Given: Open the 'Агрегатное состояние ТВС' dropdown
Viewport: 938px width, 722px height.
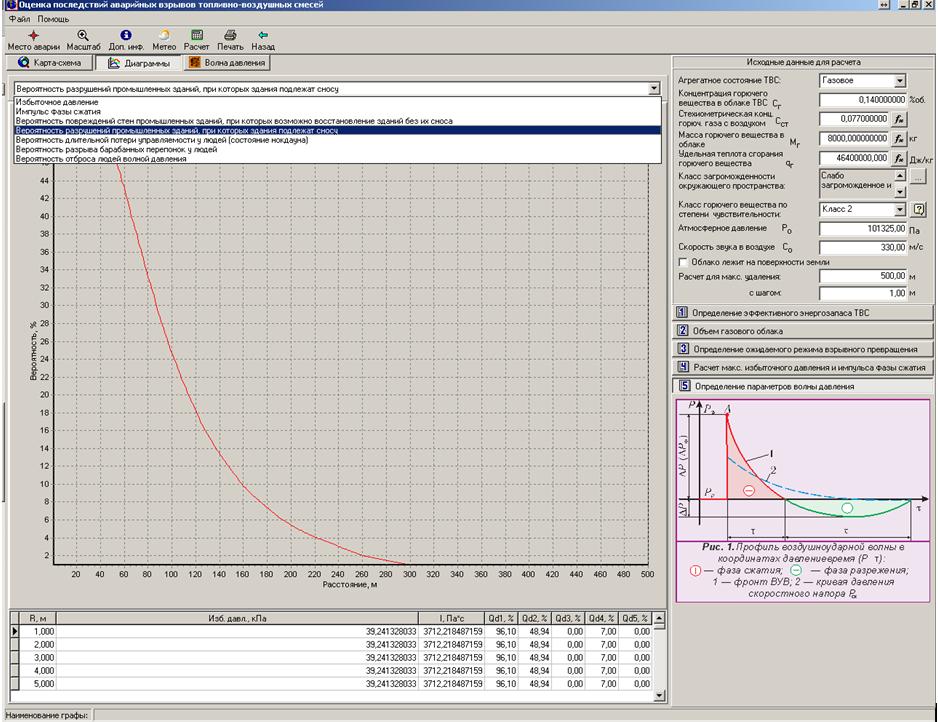Looking at the screenshot, I should 900,81.
